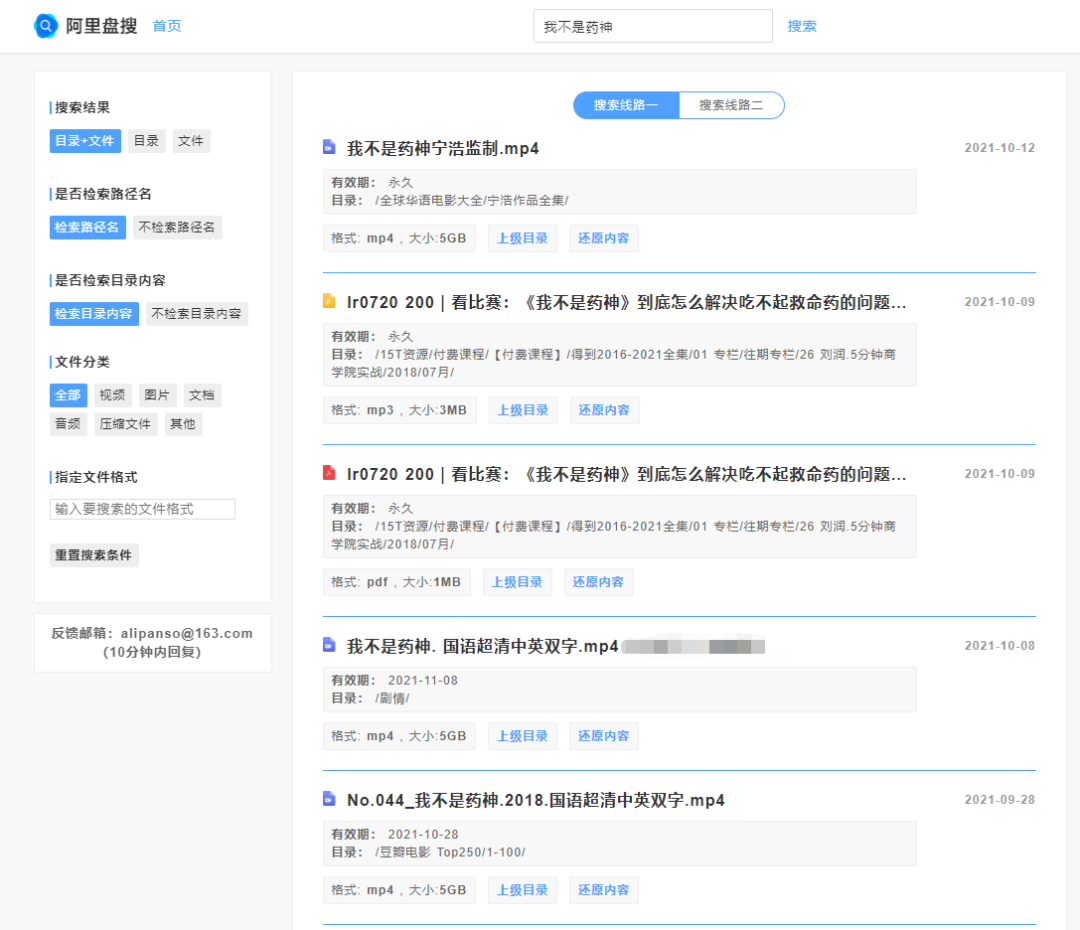
Task: Click directory path /全球华语电影大全/宁浩作品全集/
Action: click(472, 200)
